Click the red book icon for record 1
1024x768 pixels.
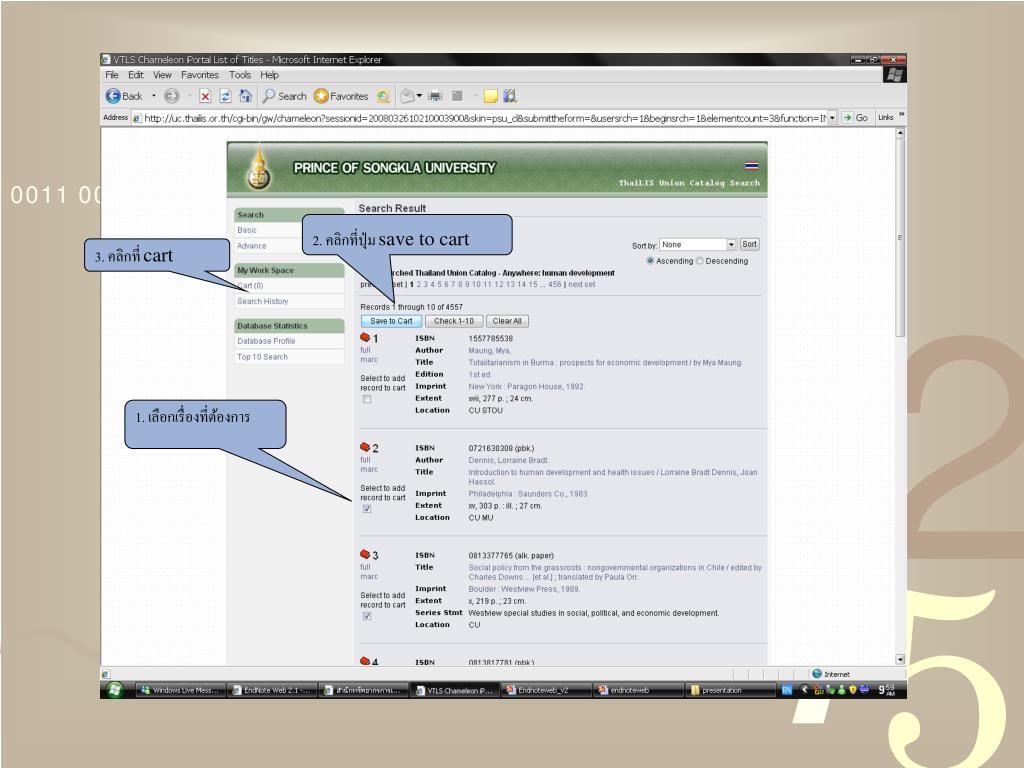pos(365,338)
